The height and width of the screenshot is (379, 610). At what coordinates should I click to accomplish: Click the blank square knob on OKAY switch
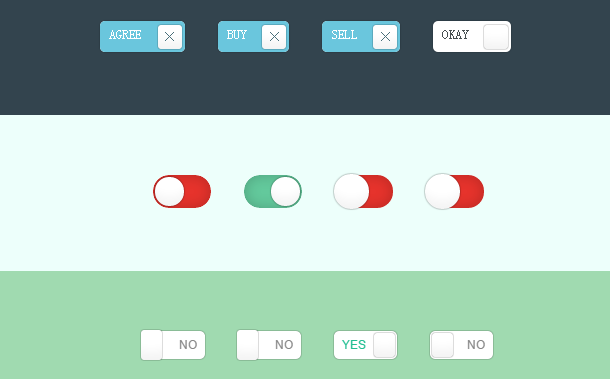tap(496, 37)
